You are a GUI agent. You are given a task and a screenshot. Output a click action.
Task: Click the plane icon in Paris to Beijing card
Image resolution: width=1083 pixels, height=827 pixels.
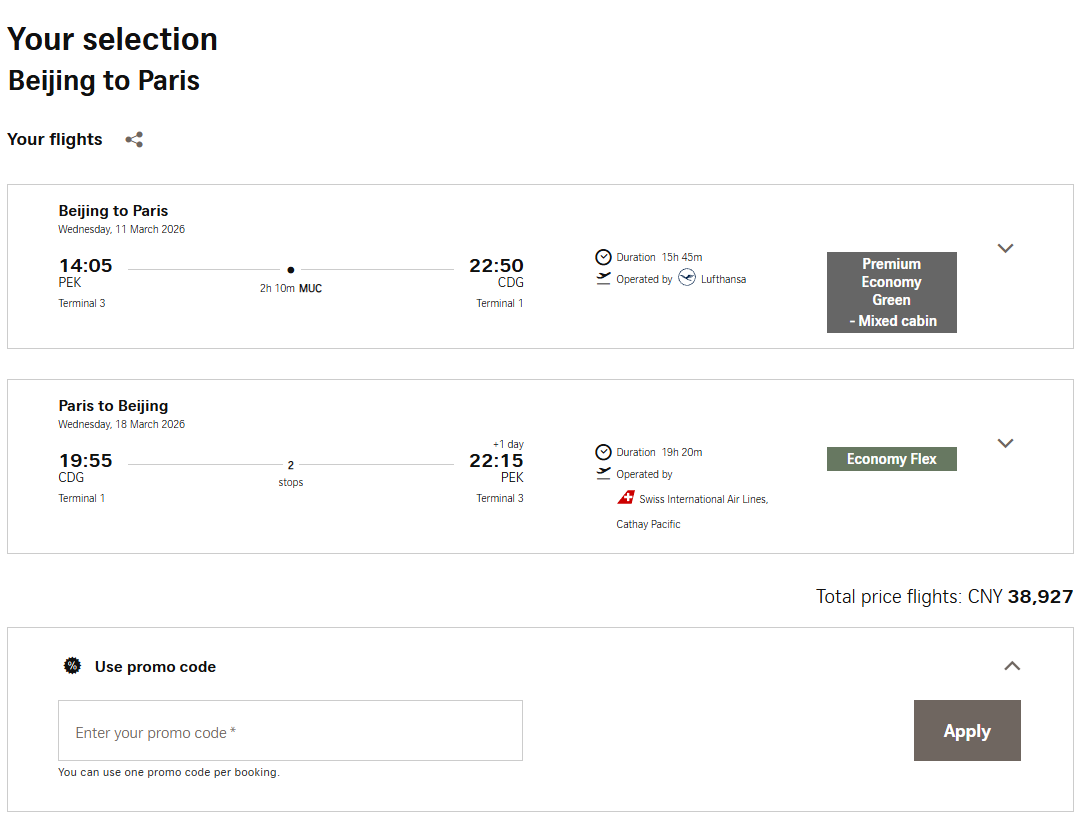tap(603, 474)
